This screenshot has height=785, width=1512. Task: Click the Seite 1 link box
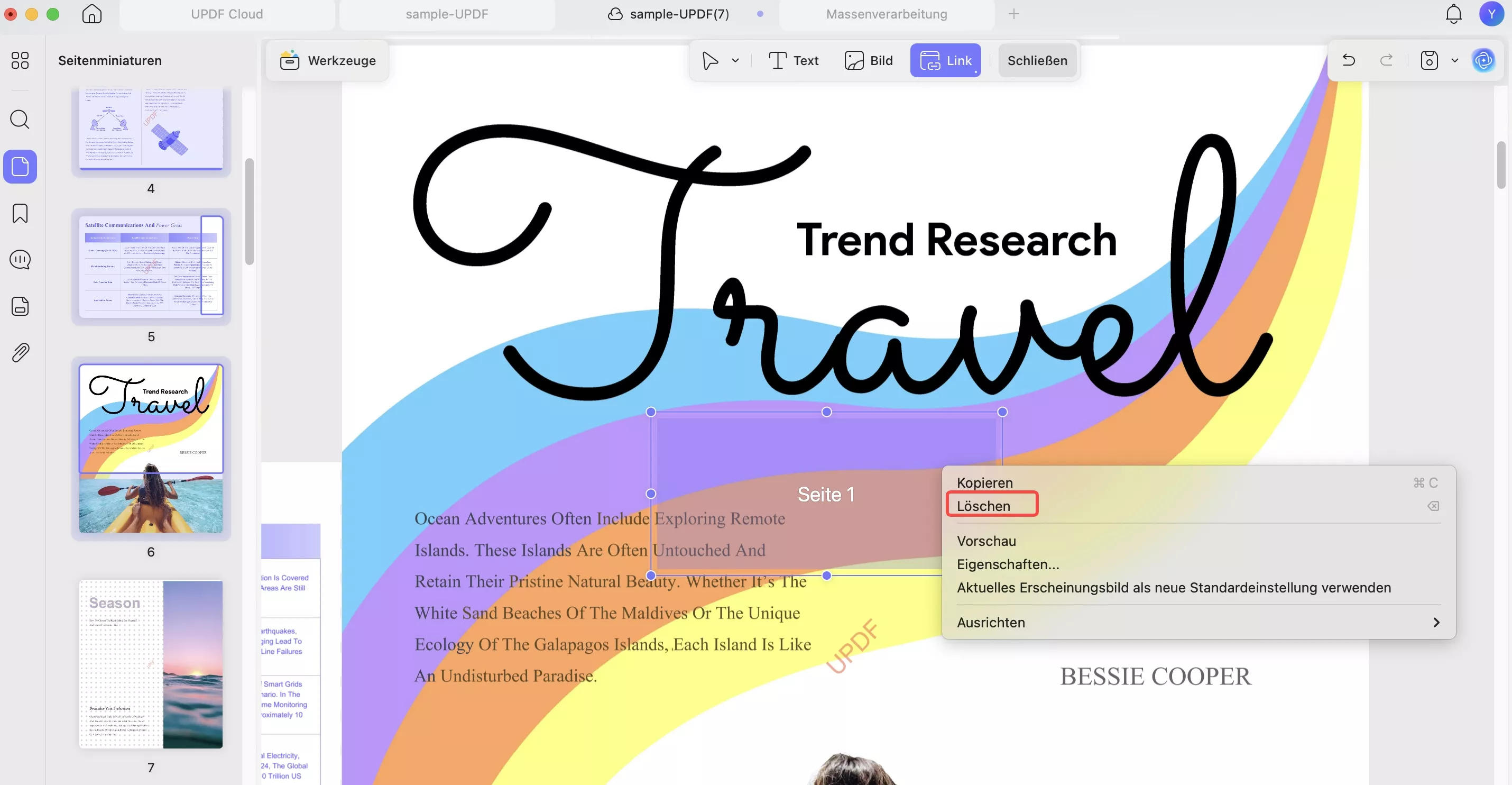click(826, 494)
